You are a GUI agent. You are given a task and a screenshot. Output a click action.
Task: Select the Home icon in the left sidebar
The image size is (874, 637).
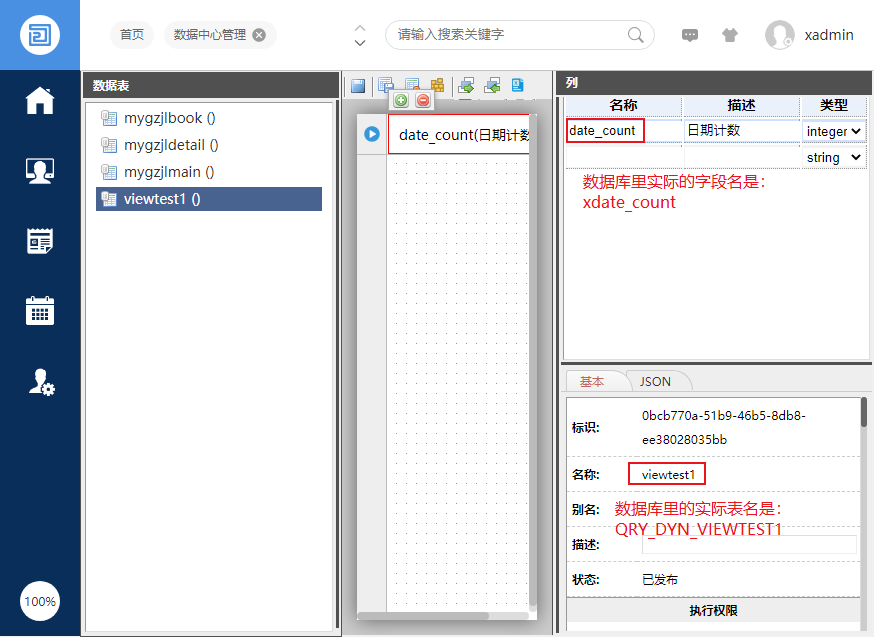click(x=40, y=100)
